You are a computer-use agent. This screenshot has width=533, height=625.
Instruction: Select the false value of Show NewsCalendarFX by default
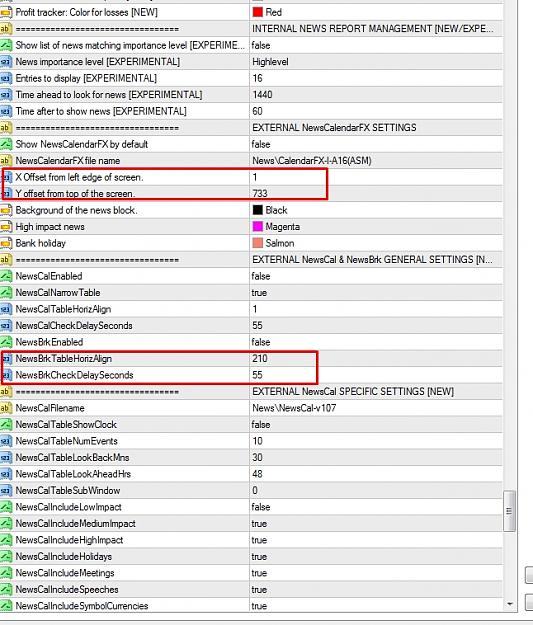point(261,144)
